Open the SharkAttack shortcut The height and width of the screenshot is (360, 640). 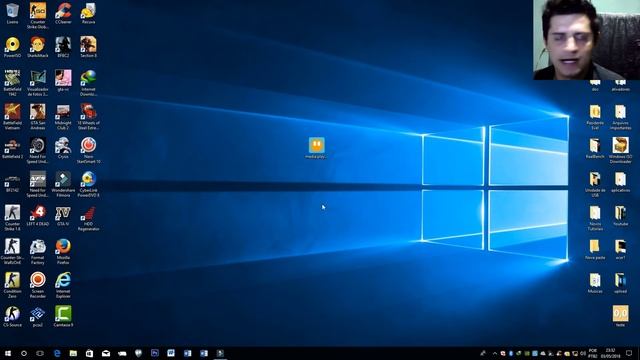click(x=38, y=47)
